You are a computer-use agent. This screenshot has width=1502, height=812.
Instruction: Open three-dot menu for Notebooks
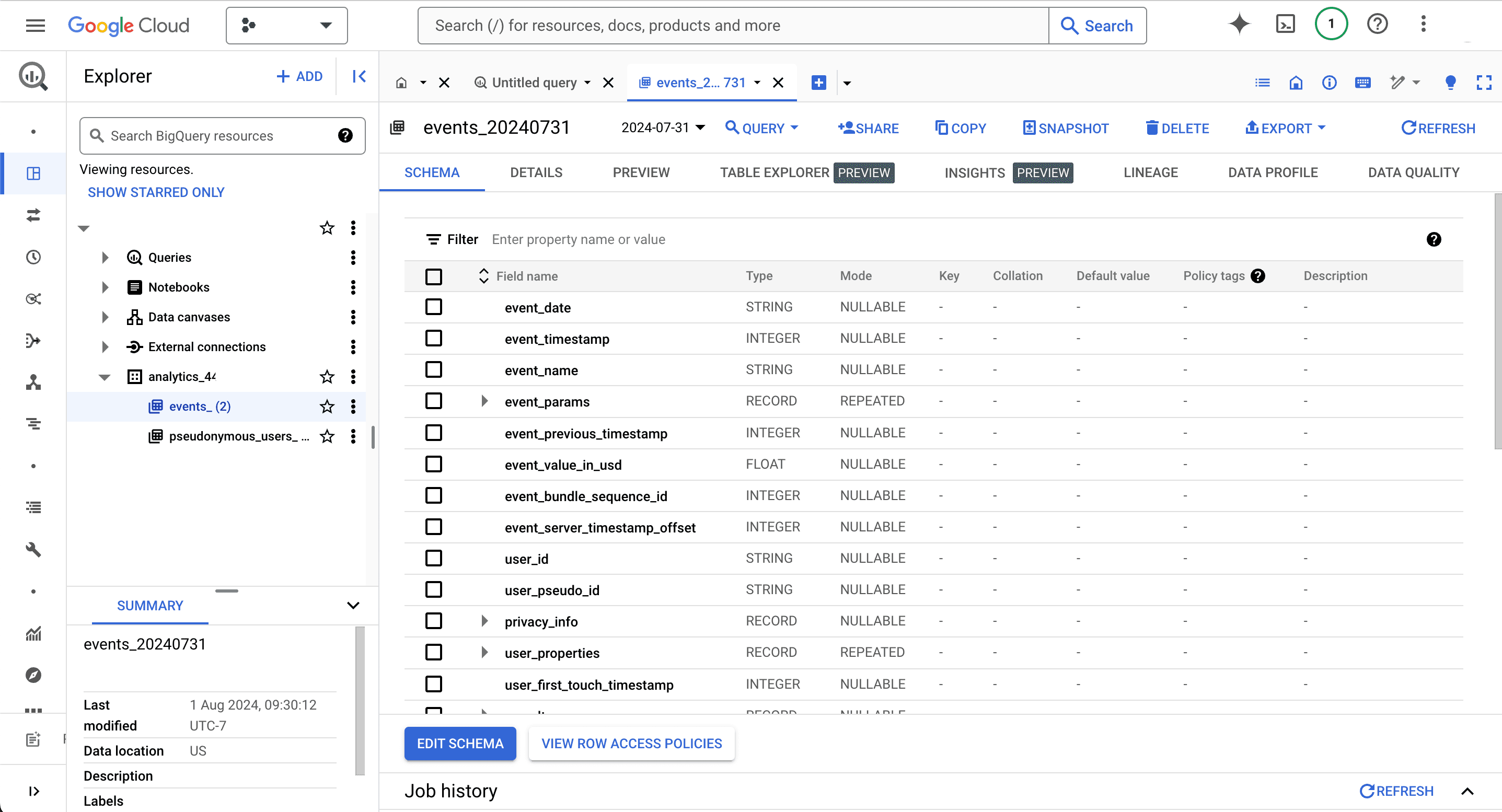[x=353, y=287]
